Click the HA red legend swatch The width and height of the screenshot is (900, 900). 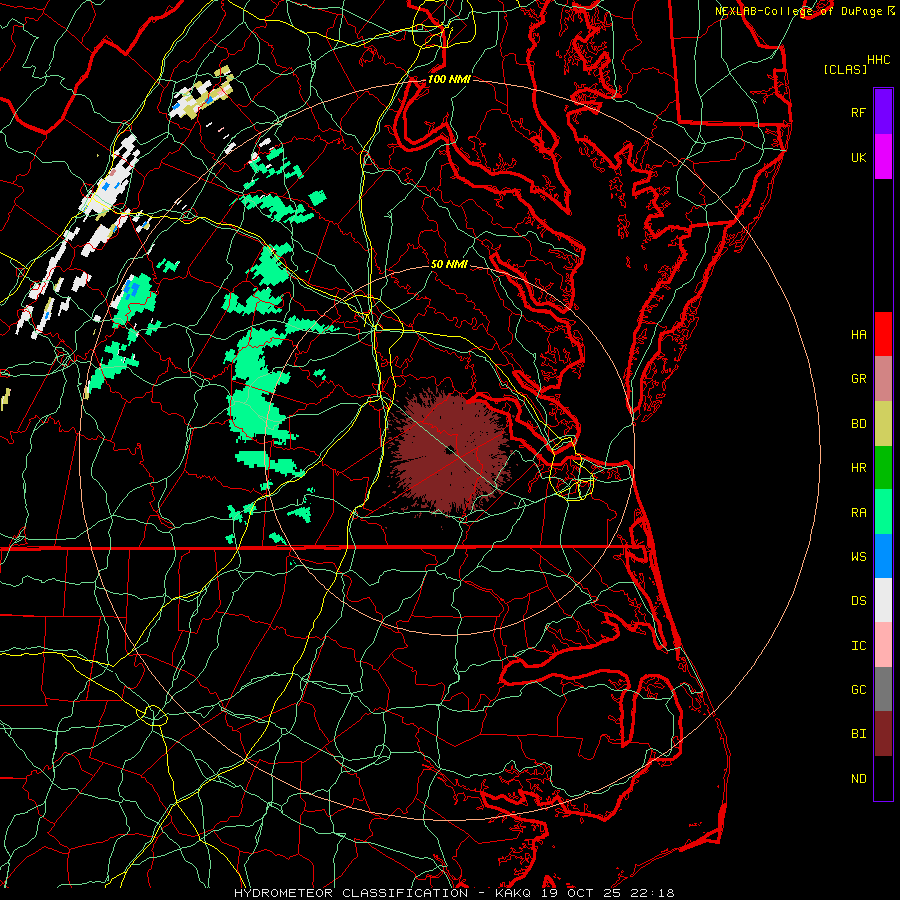pyautogui.click(x=883, y=334)
